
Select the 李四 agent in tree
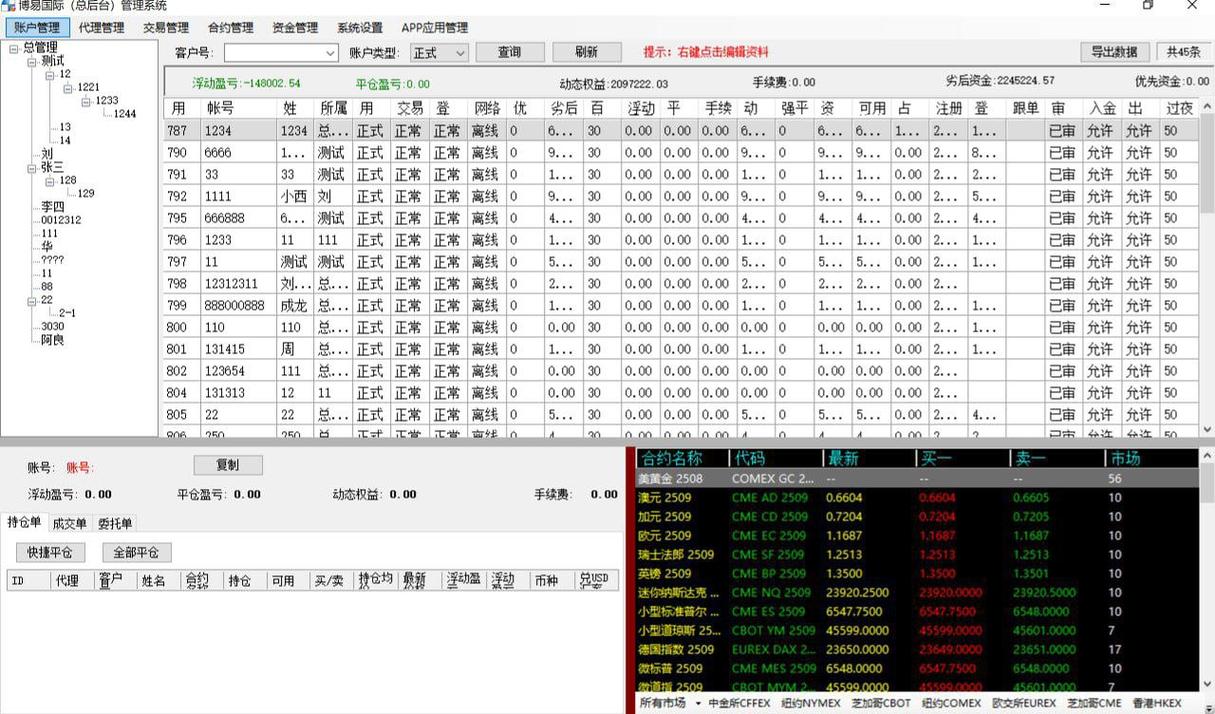(53, 207)
